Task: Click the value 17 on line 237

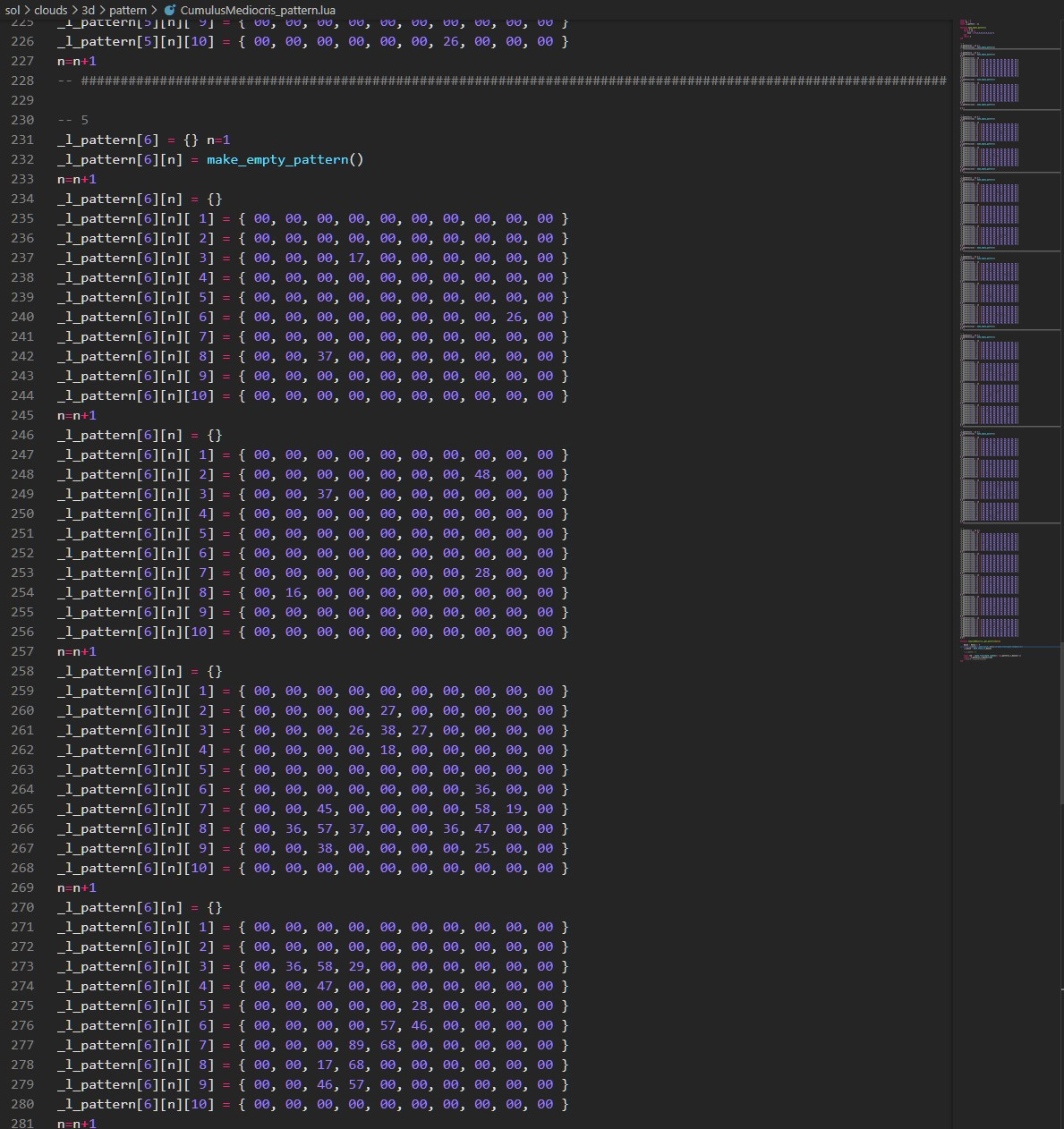Action: click(356, 258)
